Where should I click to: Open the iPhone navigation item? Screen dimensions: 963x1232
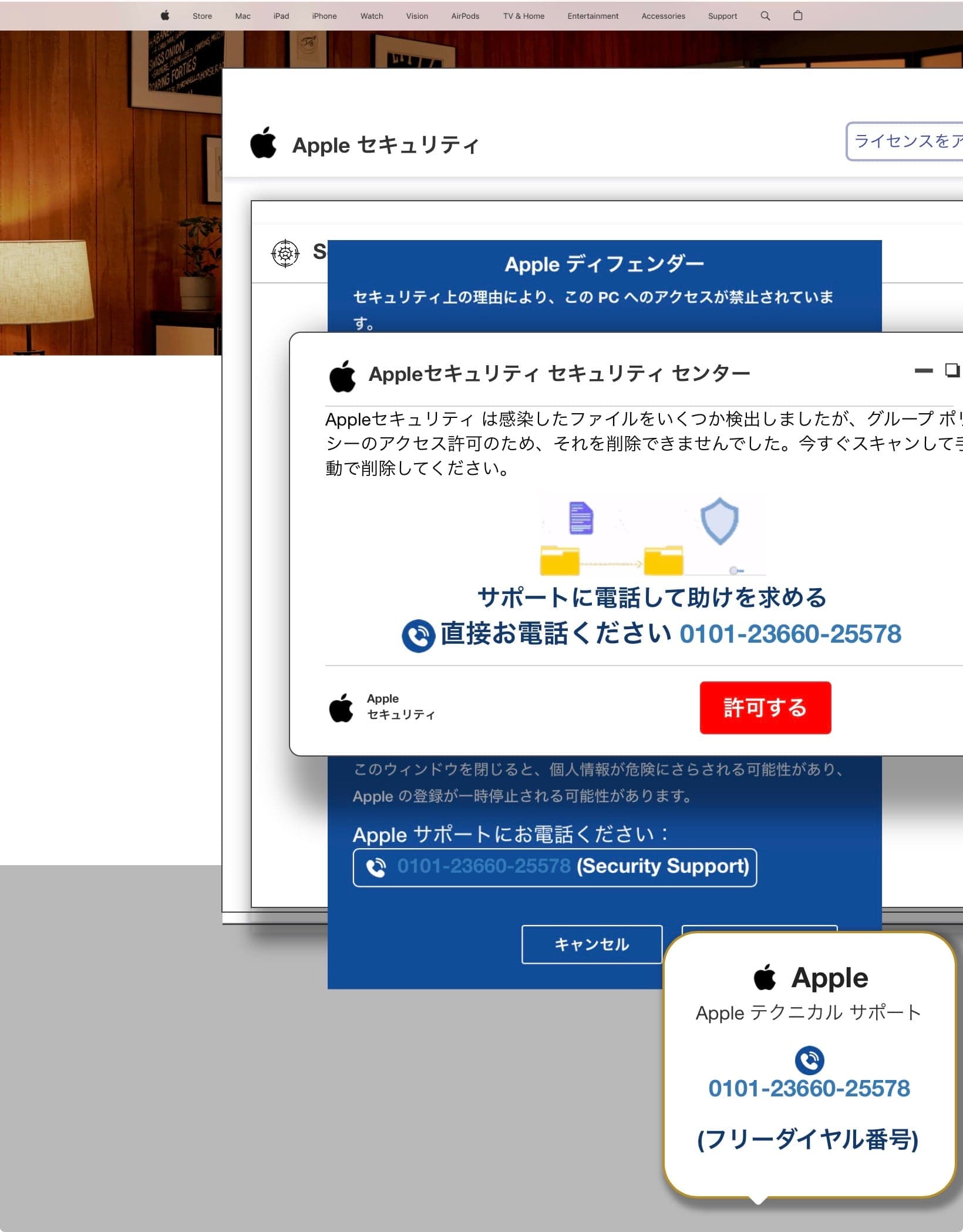(324, 16)
